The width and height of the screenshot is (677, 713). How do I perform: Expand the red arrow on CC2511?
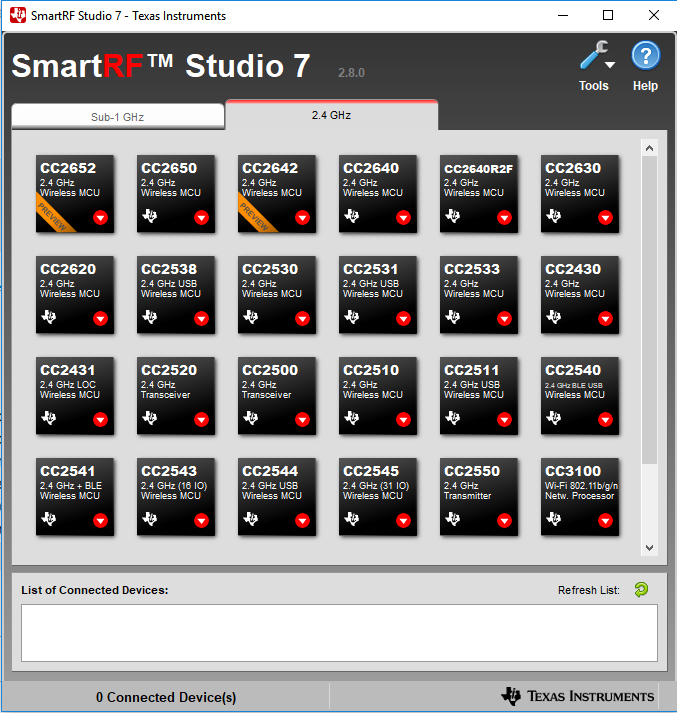point(504,419)
